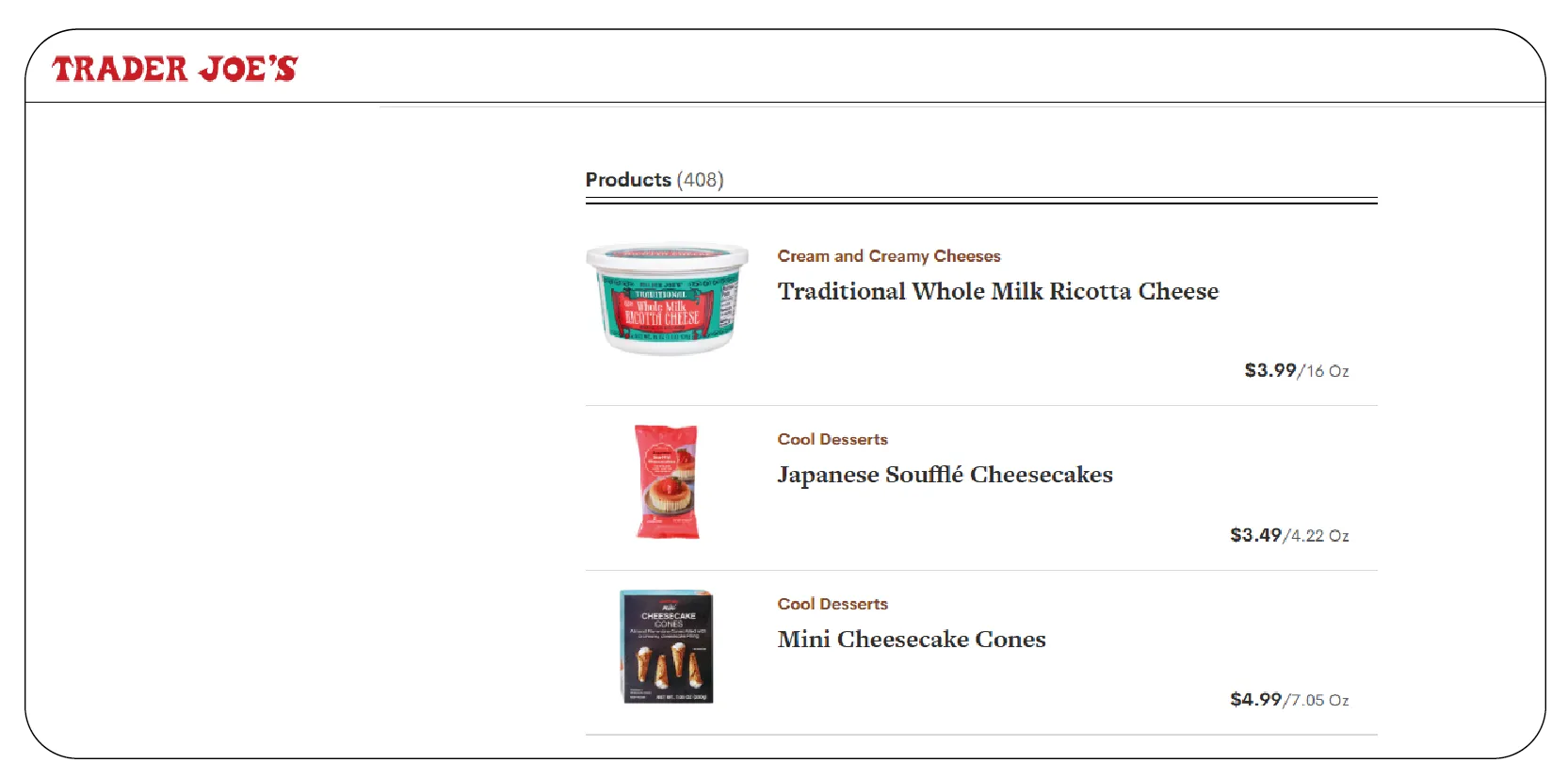Open the Japanese Soufflé Cheesecakes package image
The image size is (1568, 779).
pyautogui.click(x=667, y=481)
